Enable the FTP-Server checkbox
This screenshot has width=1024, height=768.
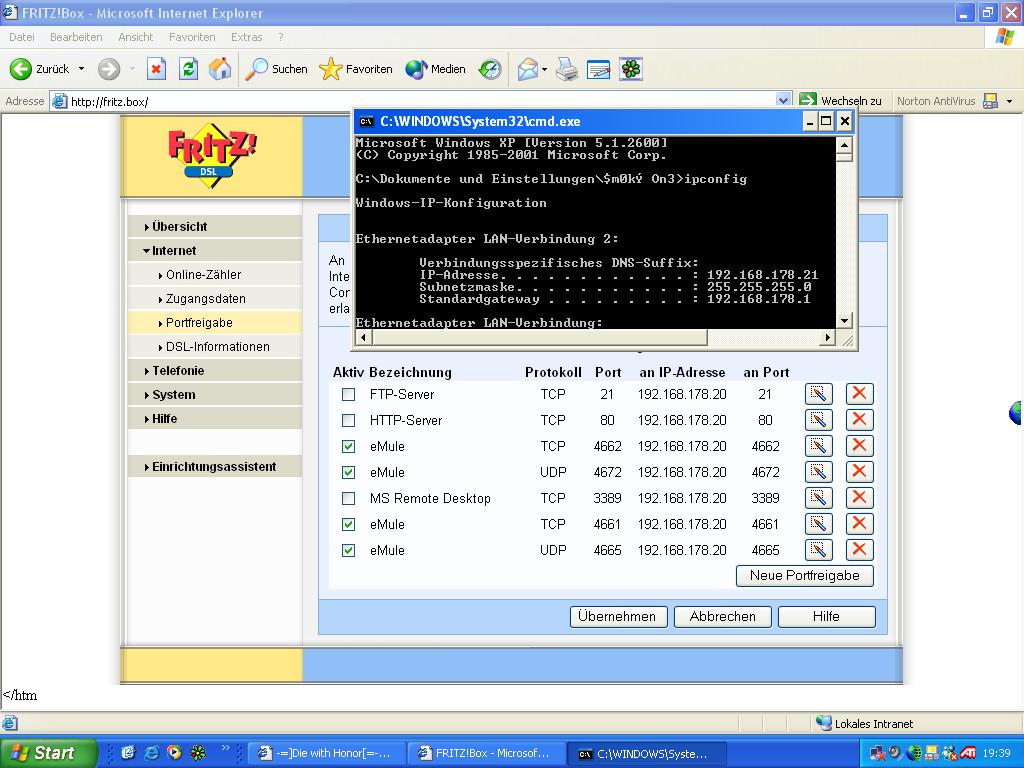click(x=348, y=395)
